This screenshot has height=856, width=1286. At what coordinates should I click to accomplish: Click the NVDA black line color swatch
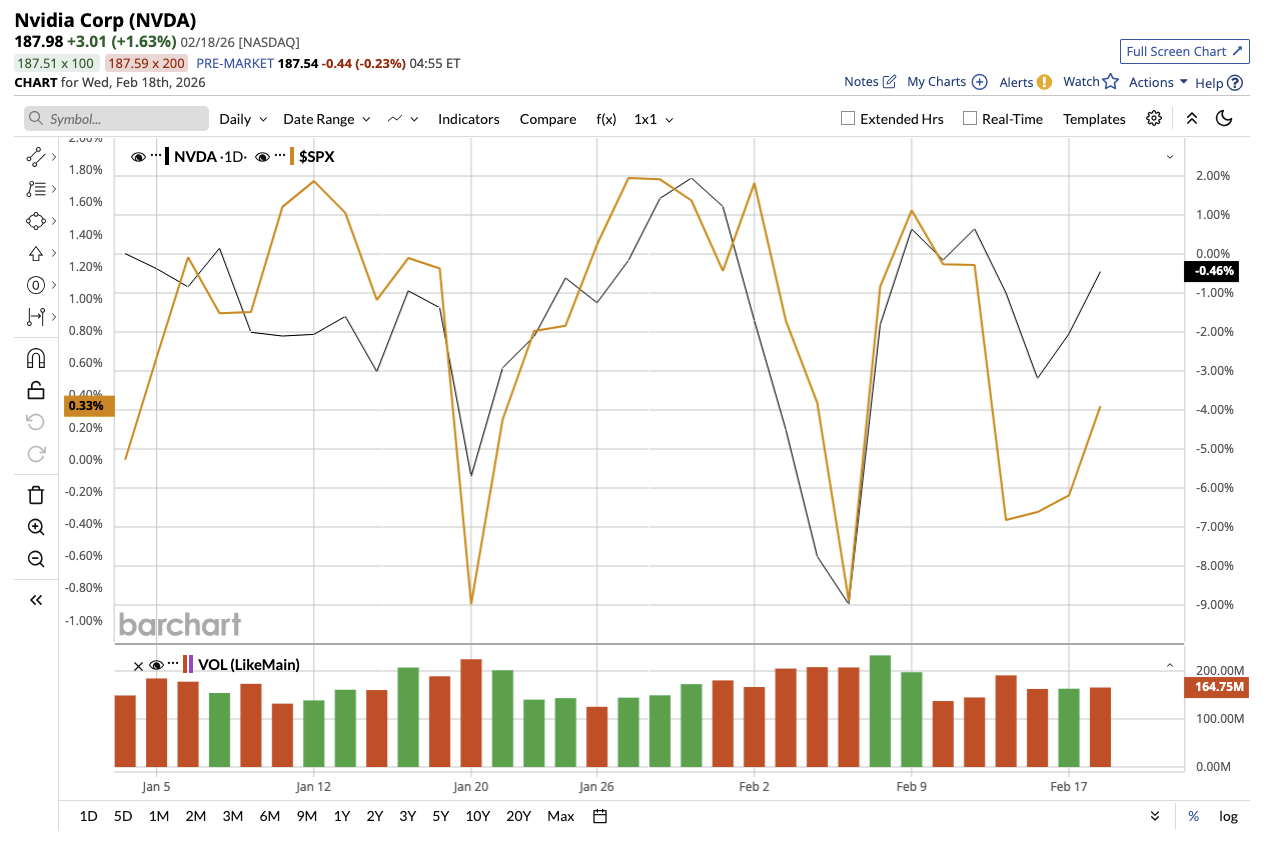point(167,156)
